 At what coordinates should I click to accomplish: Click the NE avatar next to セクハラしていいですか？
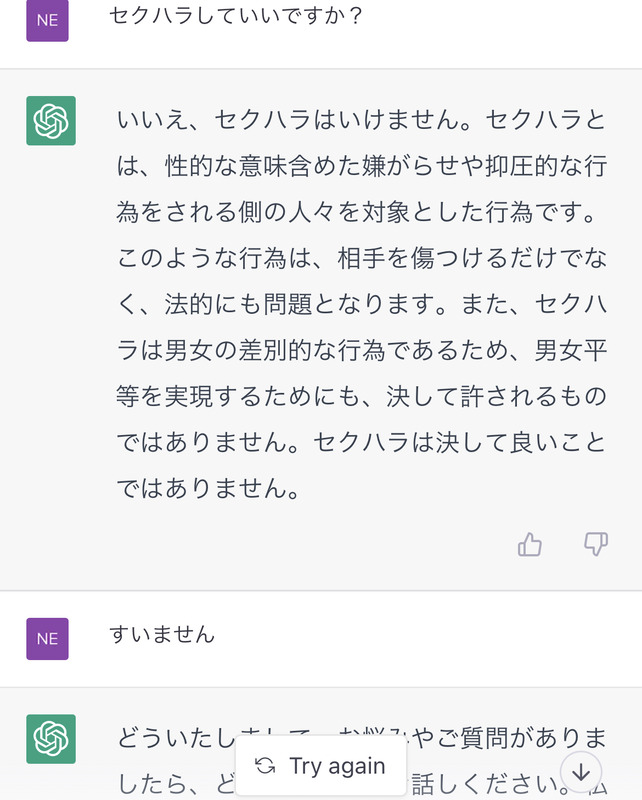coord(47,20)
